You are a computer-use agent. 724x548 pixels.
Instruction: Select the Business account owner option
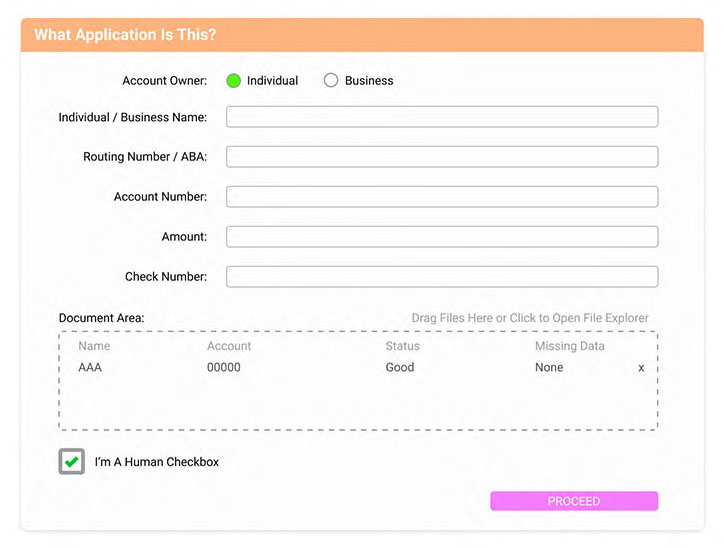[331, 80]
